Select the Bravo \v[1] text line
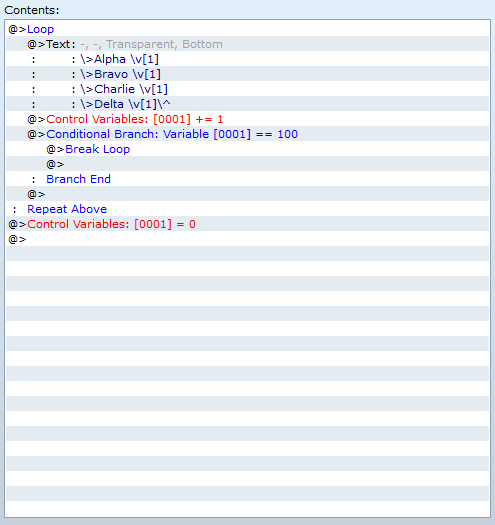This screenshot has width=495, height=525. (247, 74)
